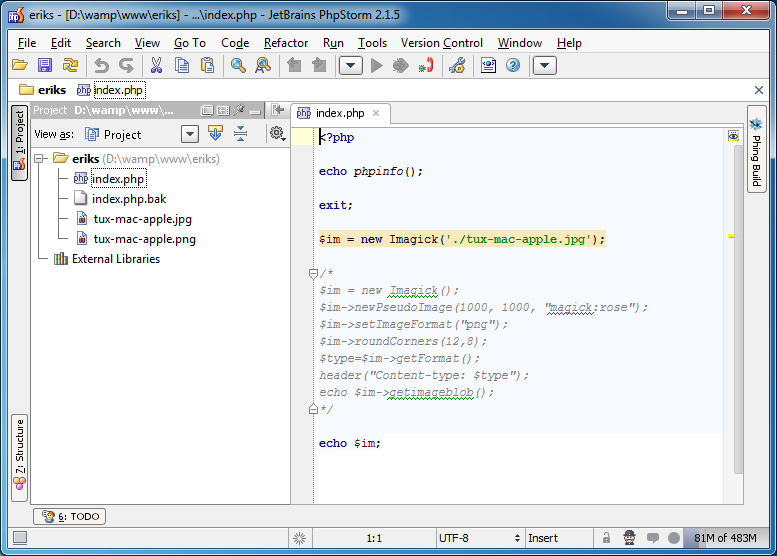777x556 pixels.
Task: Click the floating mode panel icon
Action: pos(207,111)
